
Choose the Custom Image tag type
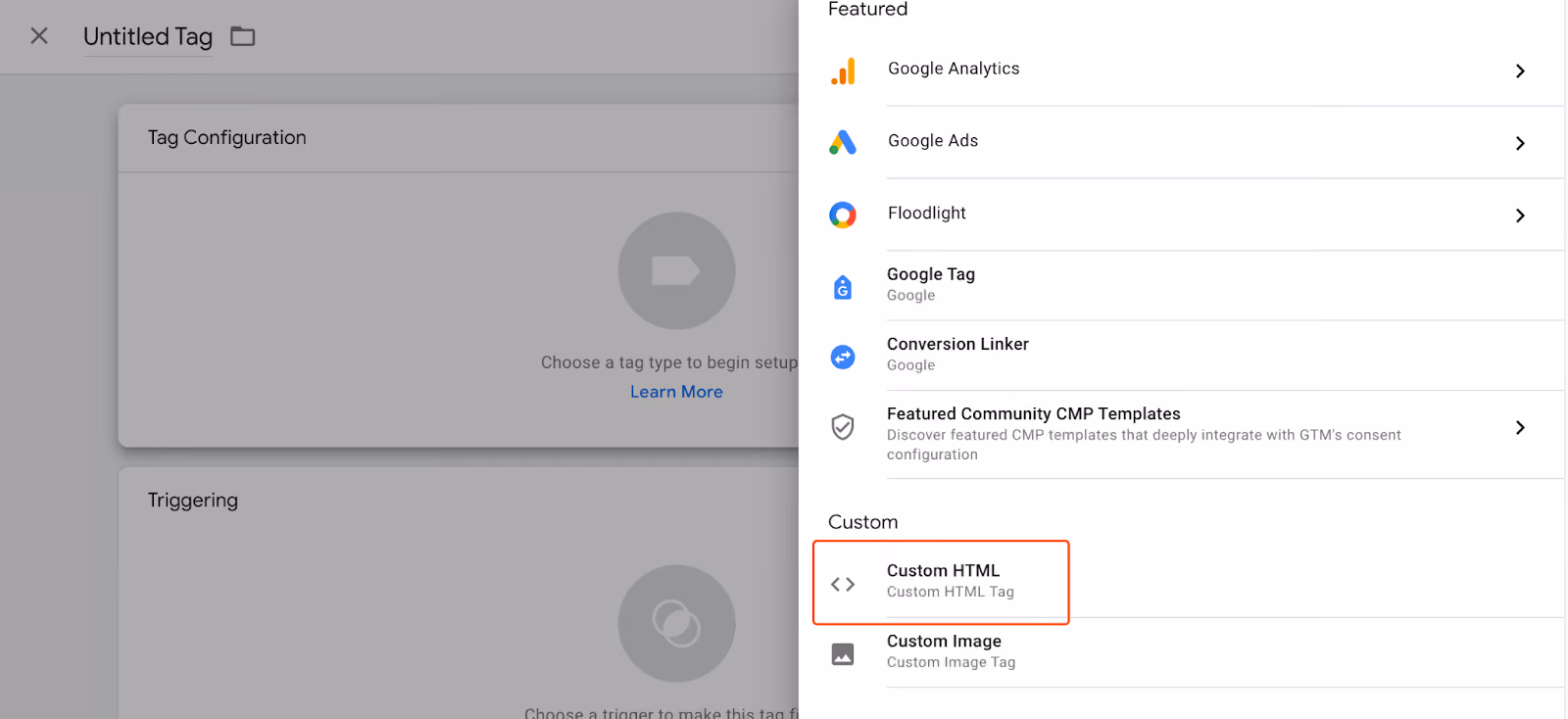point(1182,652)
